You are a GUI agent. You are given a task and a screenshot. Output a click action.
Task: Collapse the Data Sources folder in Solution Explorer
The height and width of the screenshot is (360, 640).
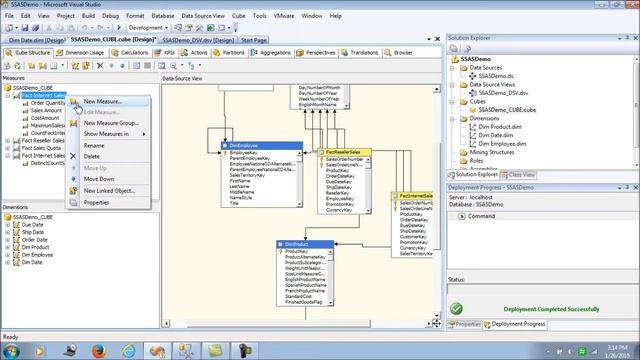coord(452,68)
